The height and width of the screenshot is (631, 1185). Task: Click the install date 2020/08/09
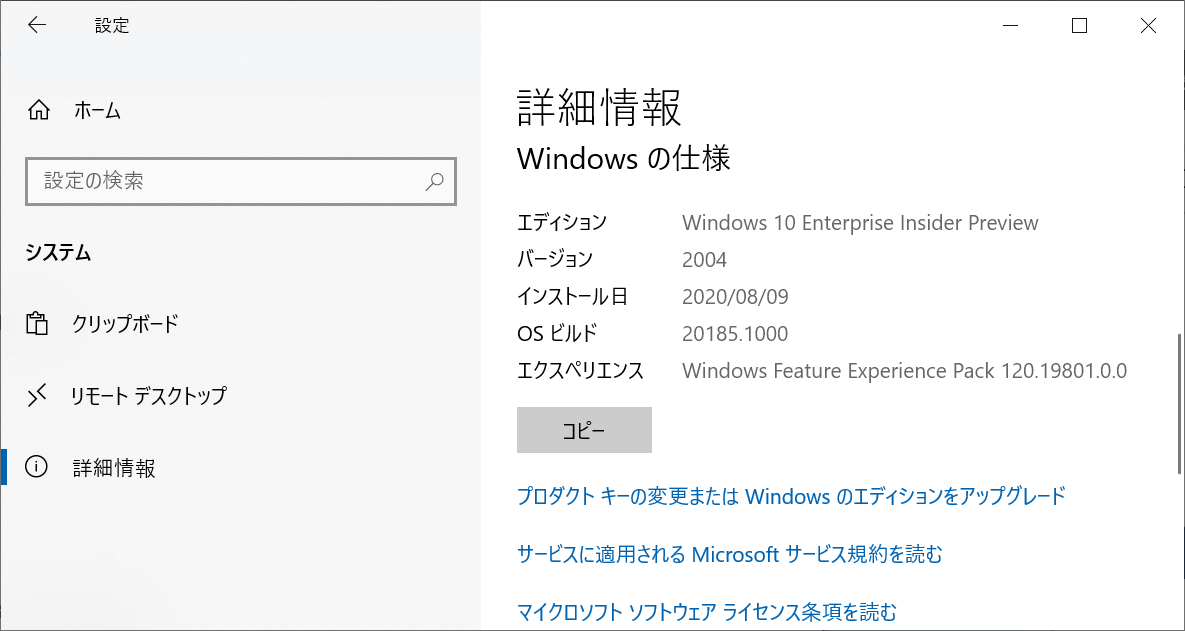(735, 297)
